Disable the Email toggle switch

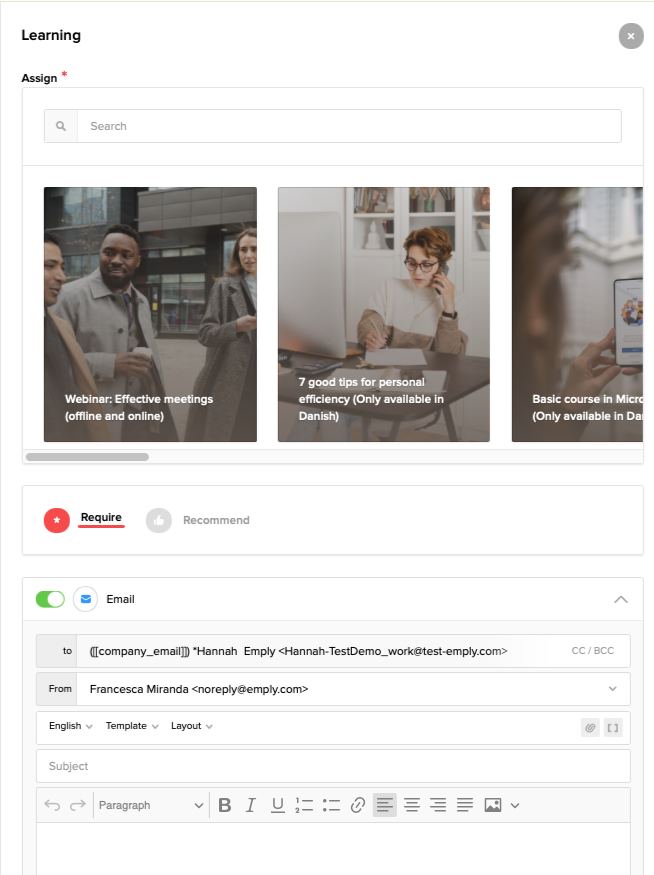[50, 599]
